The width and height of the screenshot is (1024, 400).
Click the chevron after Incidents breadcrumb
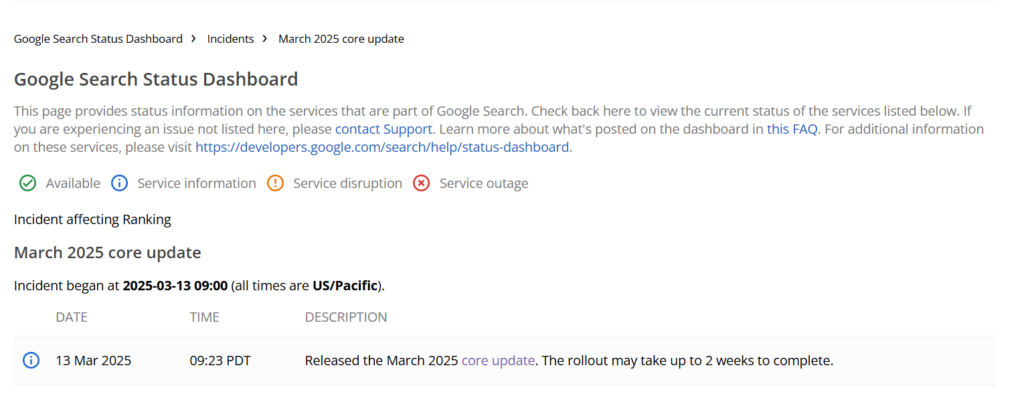(265, 39)
